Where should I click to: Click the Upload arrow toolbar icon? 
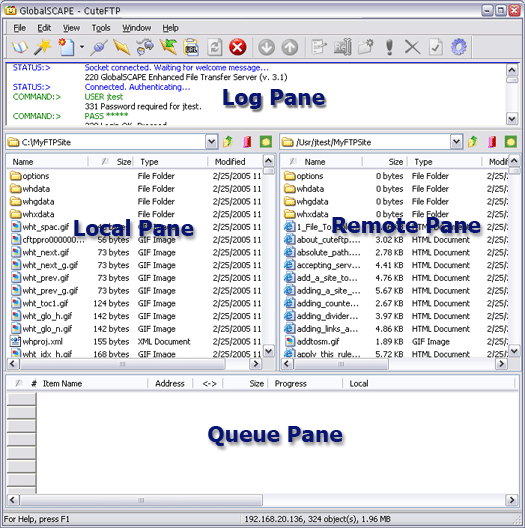(290, 47)
